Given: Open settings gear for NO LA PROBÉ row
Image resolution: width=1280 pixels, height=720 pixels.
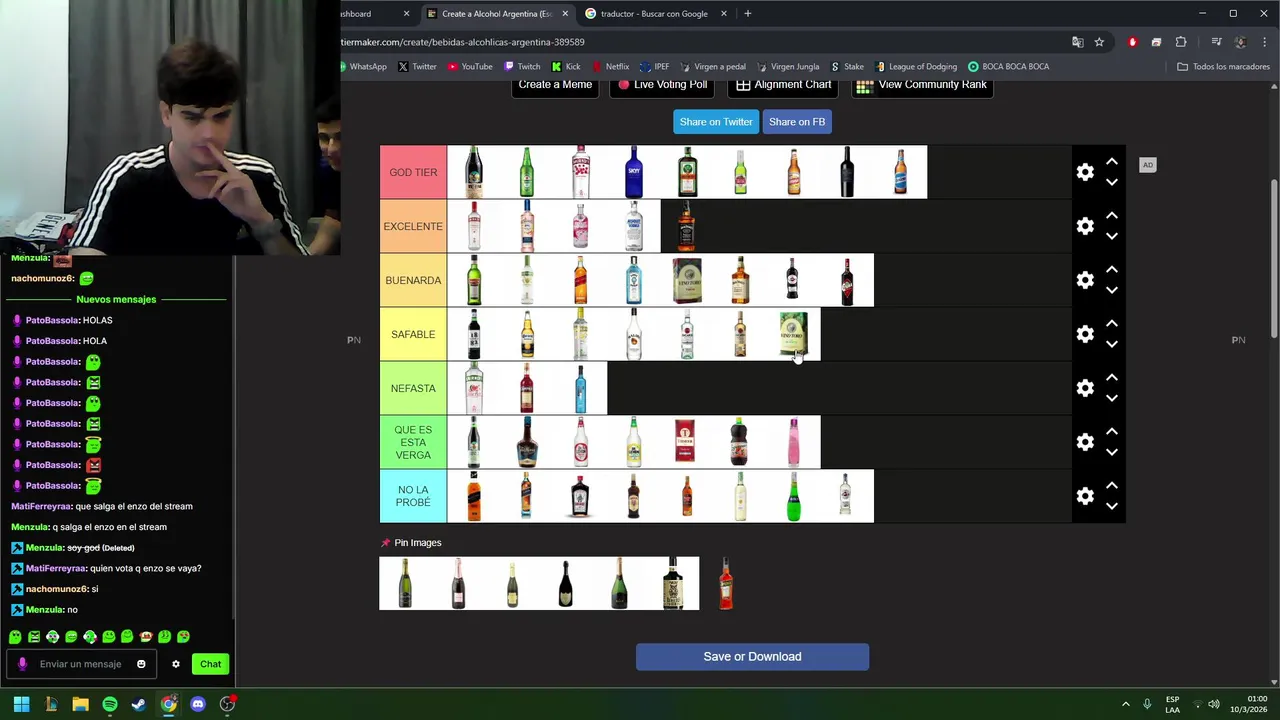Looking at the screenshot, I should [x=1085, y=496].
